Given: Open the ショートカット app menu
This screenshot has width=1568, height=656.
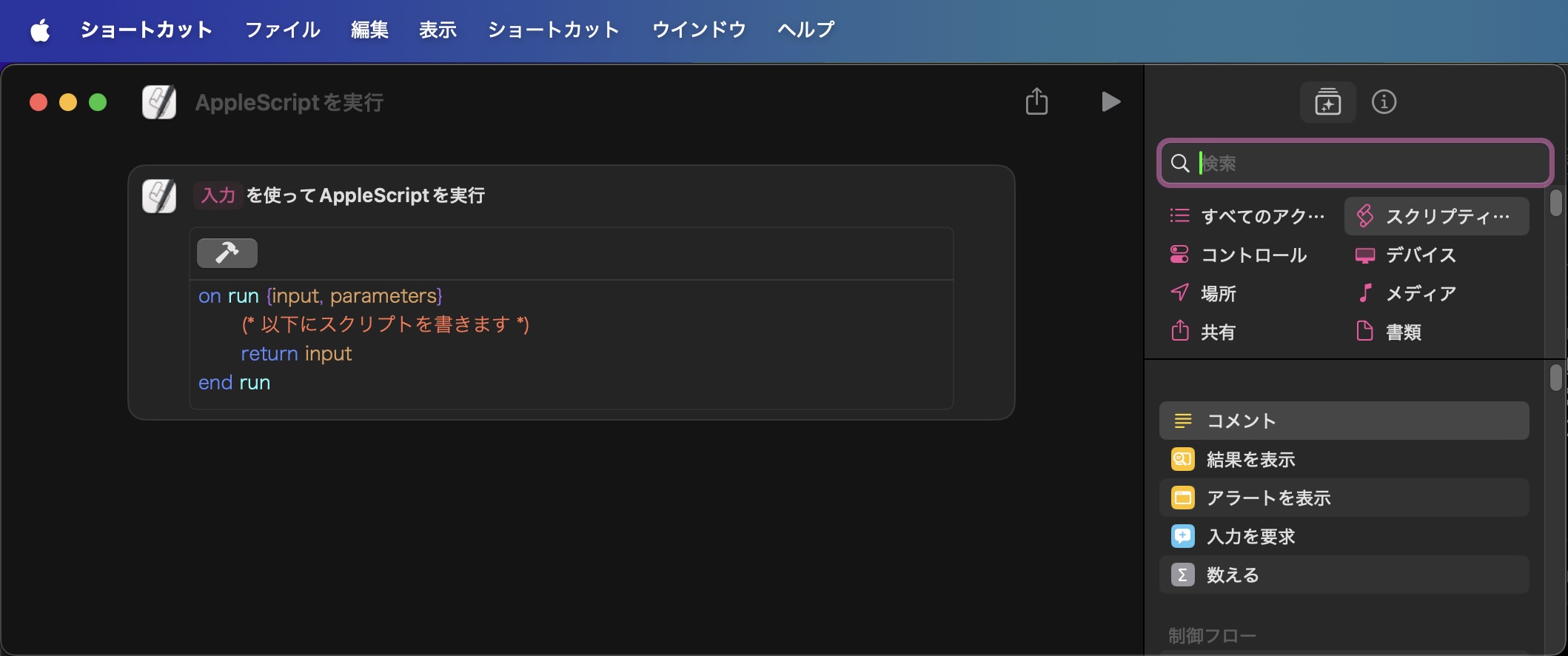Looking at the screenshot, I should tap(147, 30).
